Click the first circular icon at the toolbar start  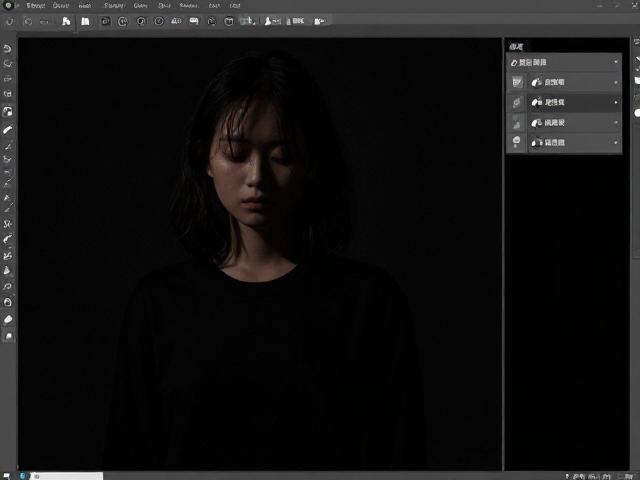(9, 21)
